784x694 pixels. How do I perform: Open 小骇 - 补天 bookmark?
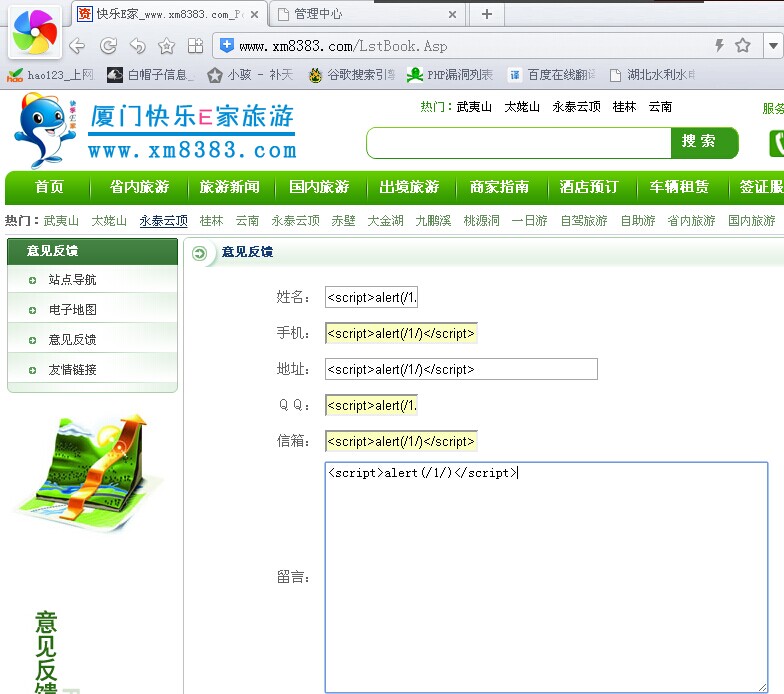pos(250,75)
